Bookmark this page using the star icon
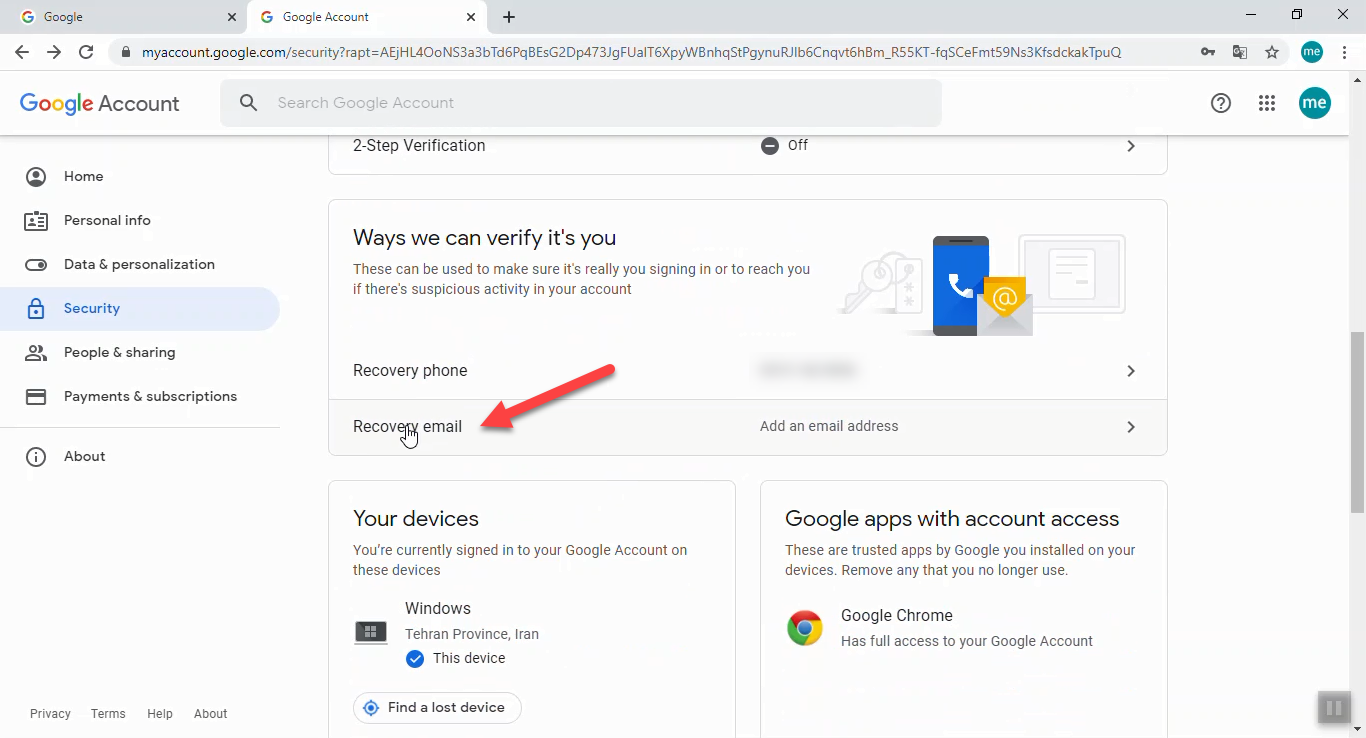The width and height of the screenshot is (1366, 738). point(1271,51)
